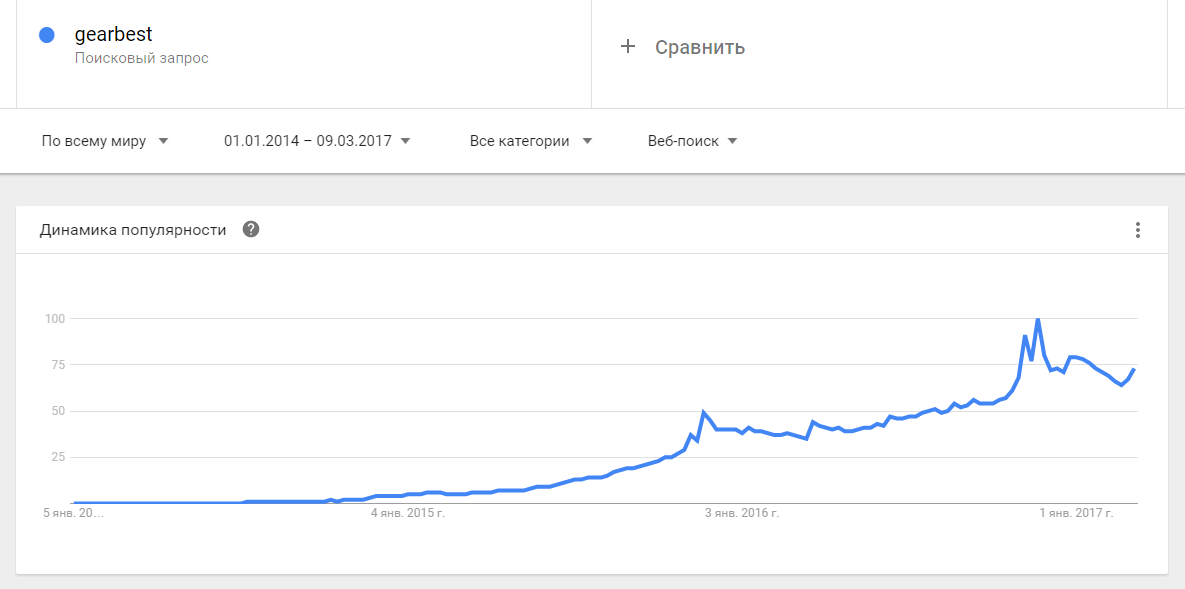Click the chart peak at value 100
This screenshot has height=589, width=1185.
[x=1038, y=320]
